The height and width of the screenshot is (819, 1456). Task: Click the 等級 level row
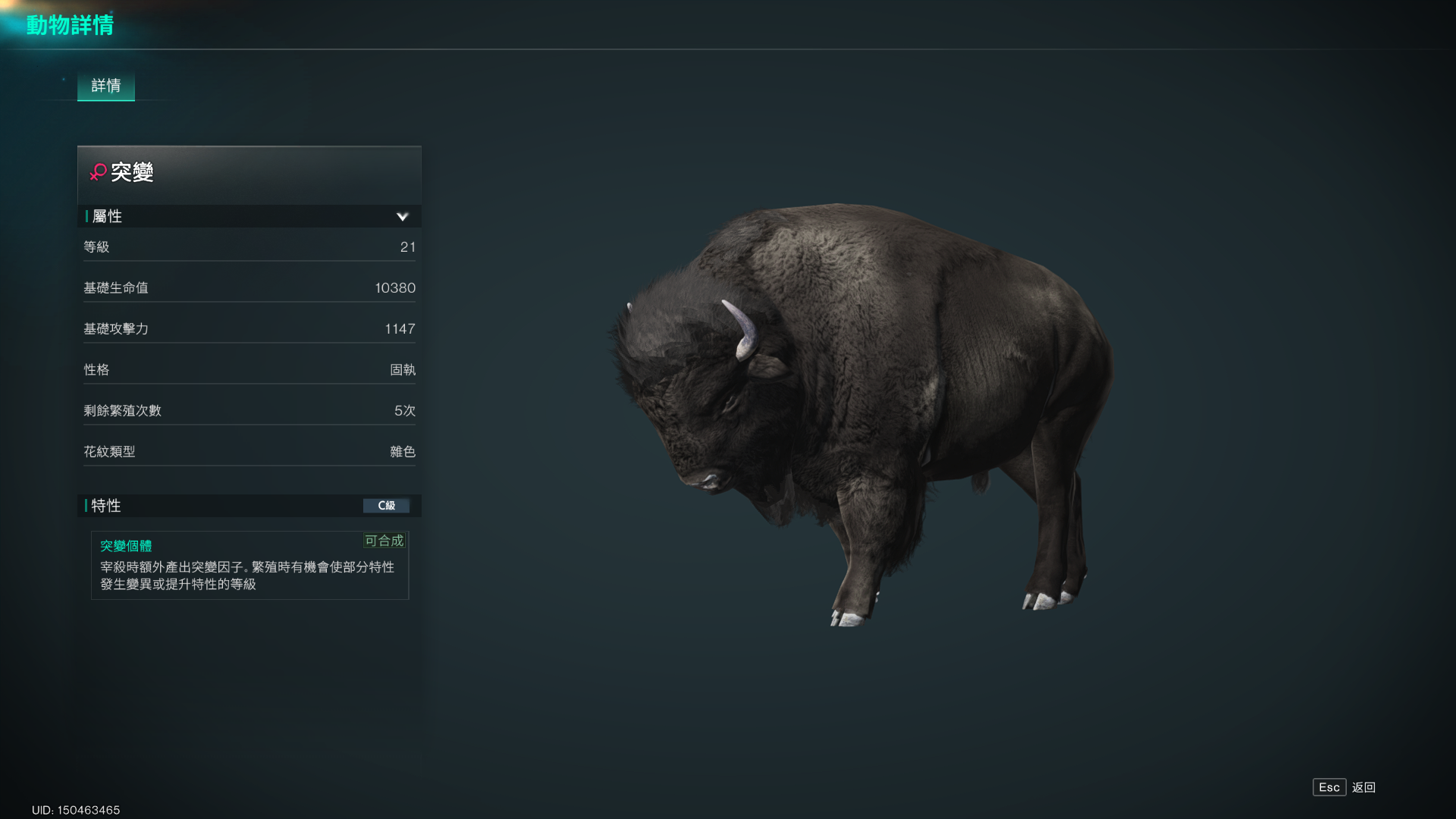[249, 247]
